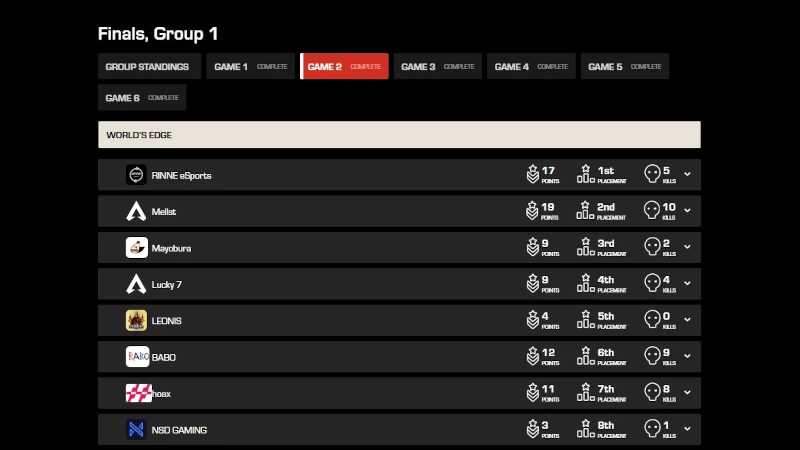Expand Mayobura team details

click(x=687, y=247)
